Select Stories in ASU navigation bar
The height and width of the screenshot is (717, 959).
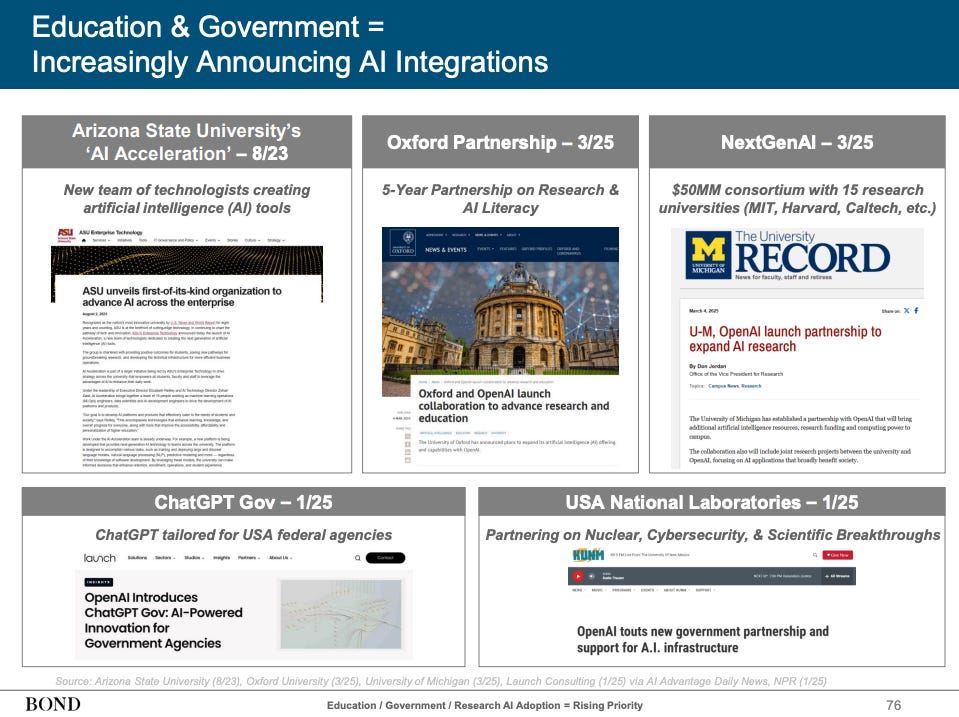pyautogui.click(x=232, y=240)
